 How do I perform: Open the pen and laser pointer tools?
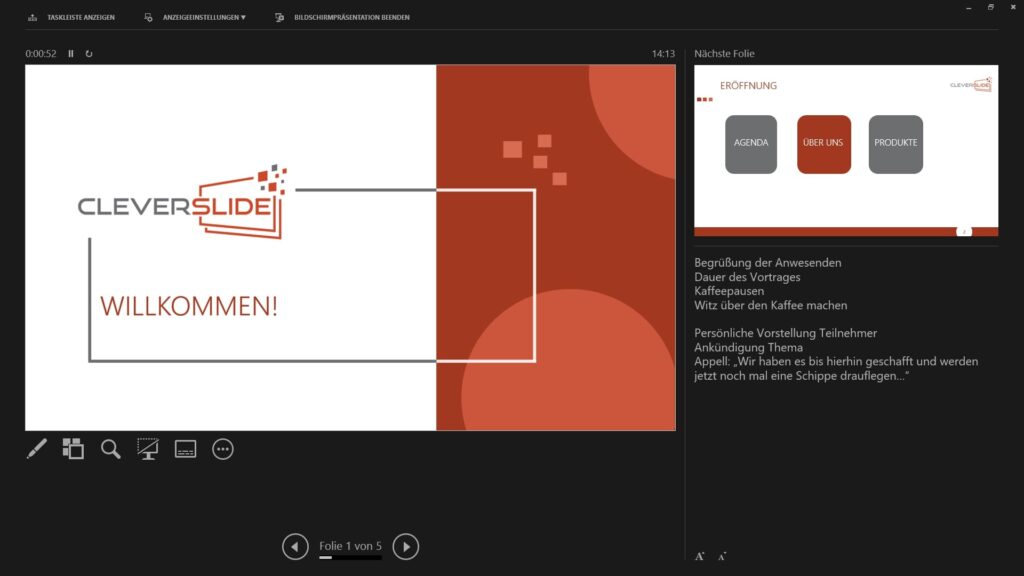click(x=36, y=449)
